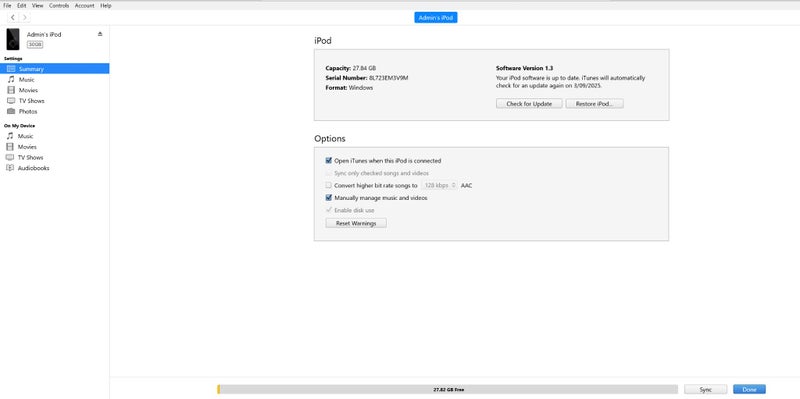800x399 pixels.
Task: Click the TV Shows icon under Settings
Action: pos(11,101)
